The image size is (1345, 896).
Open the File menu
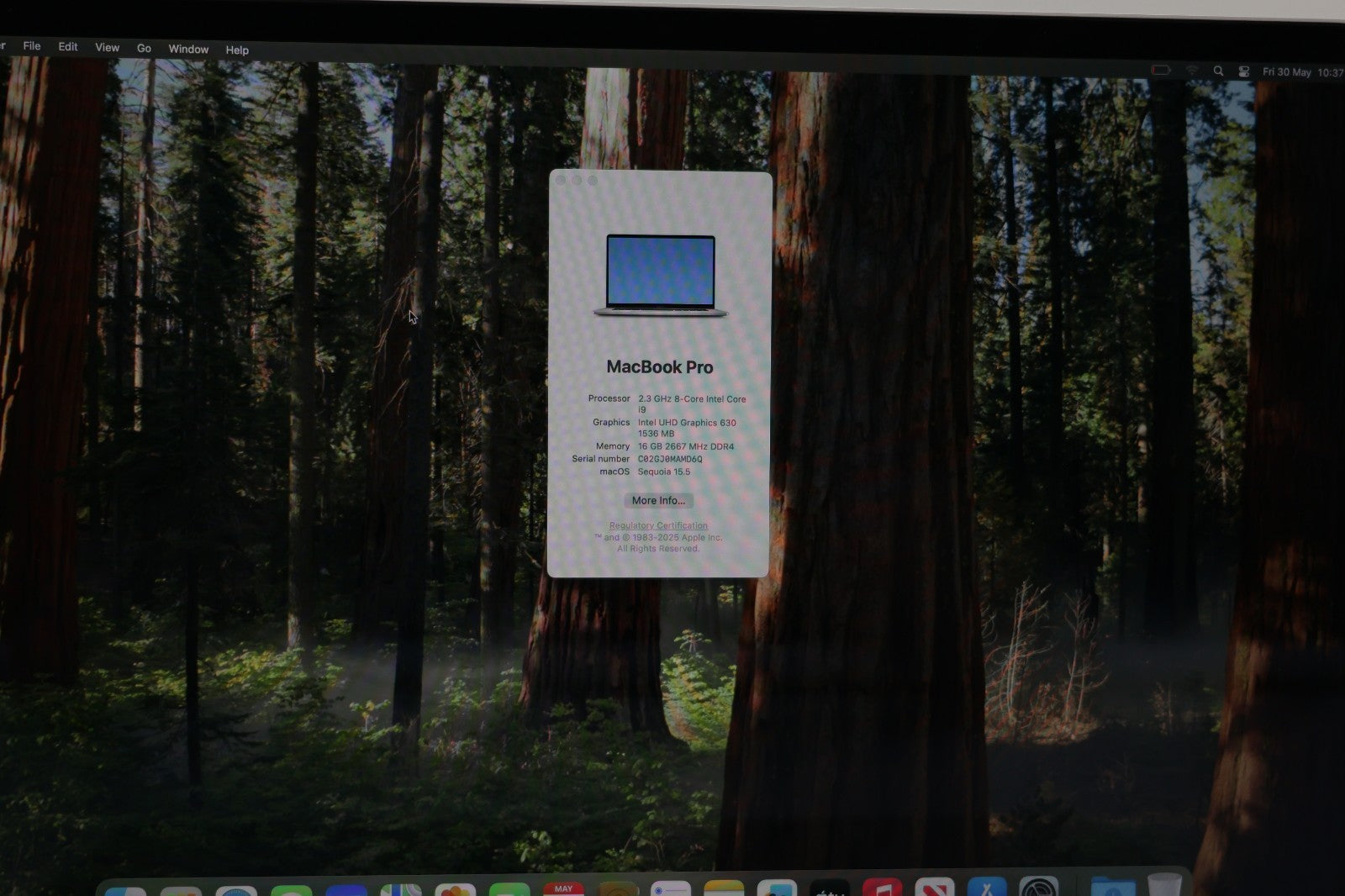(32, 46)
